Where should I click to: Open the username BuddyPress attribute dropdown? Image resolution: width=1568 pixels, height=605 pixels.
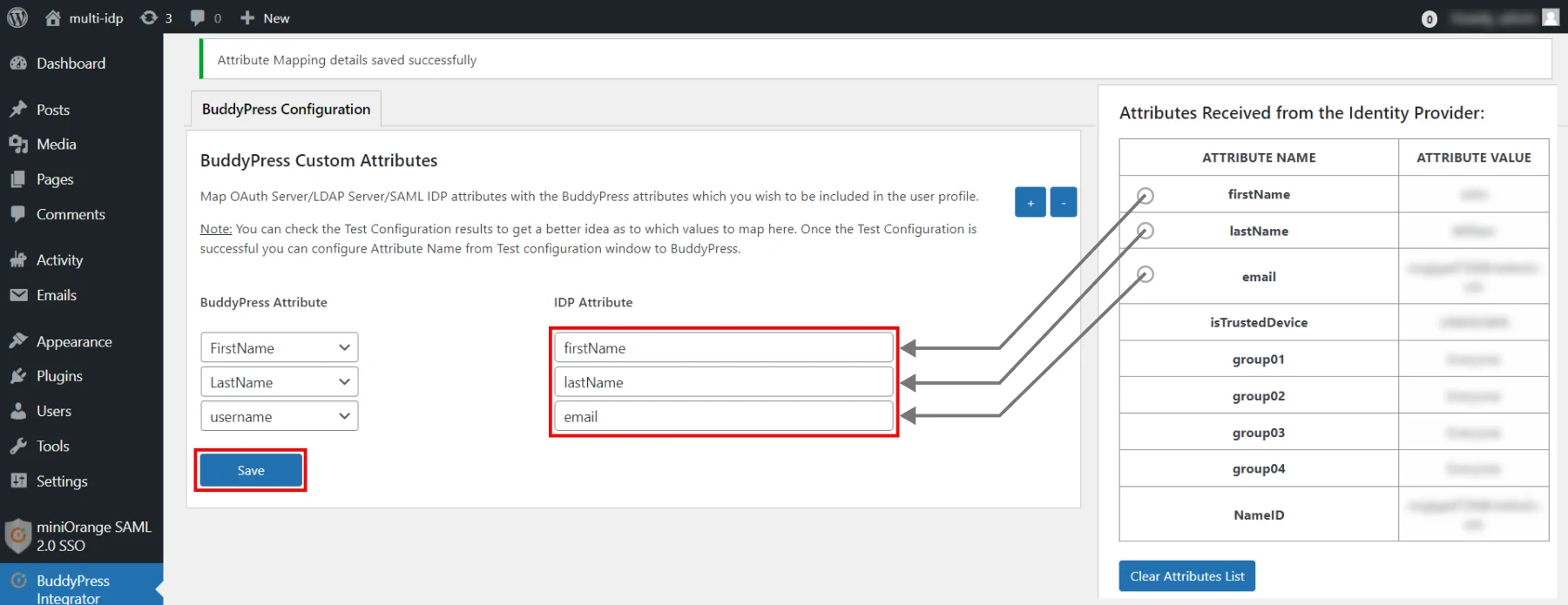point(279,416)
